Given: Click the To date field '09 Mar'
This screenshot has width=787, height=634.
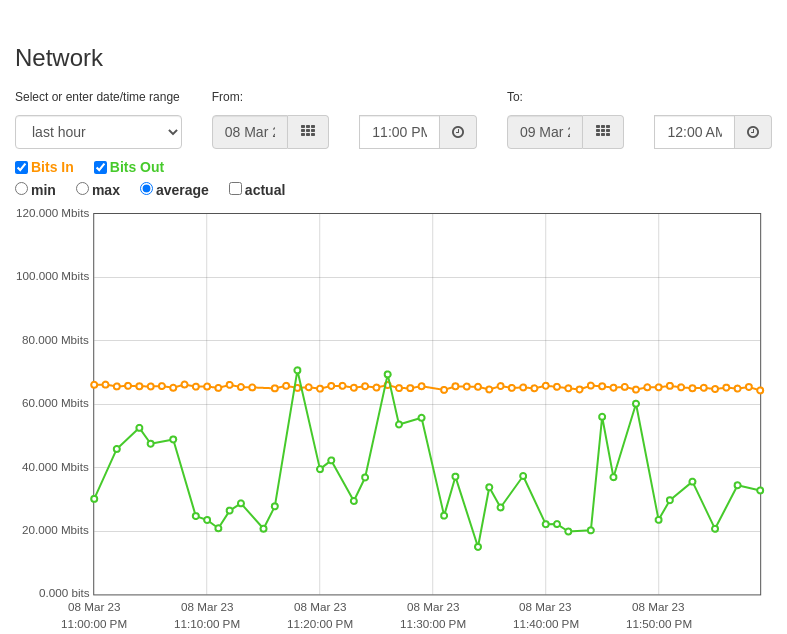Looking at the screenshot, I should [x=545, y=132].
